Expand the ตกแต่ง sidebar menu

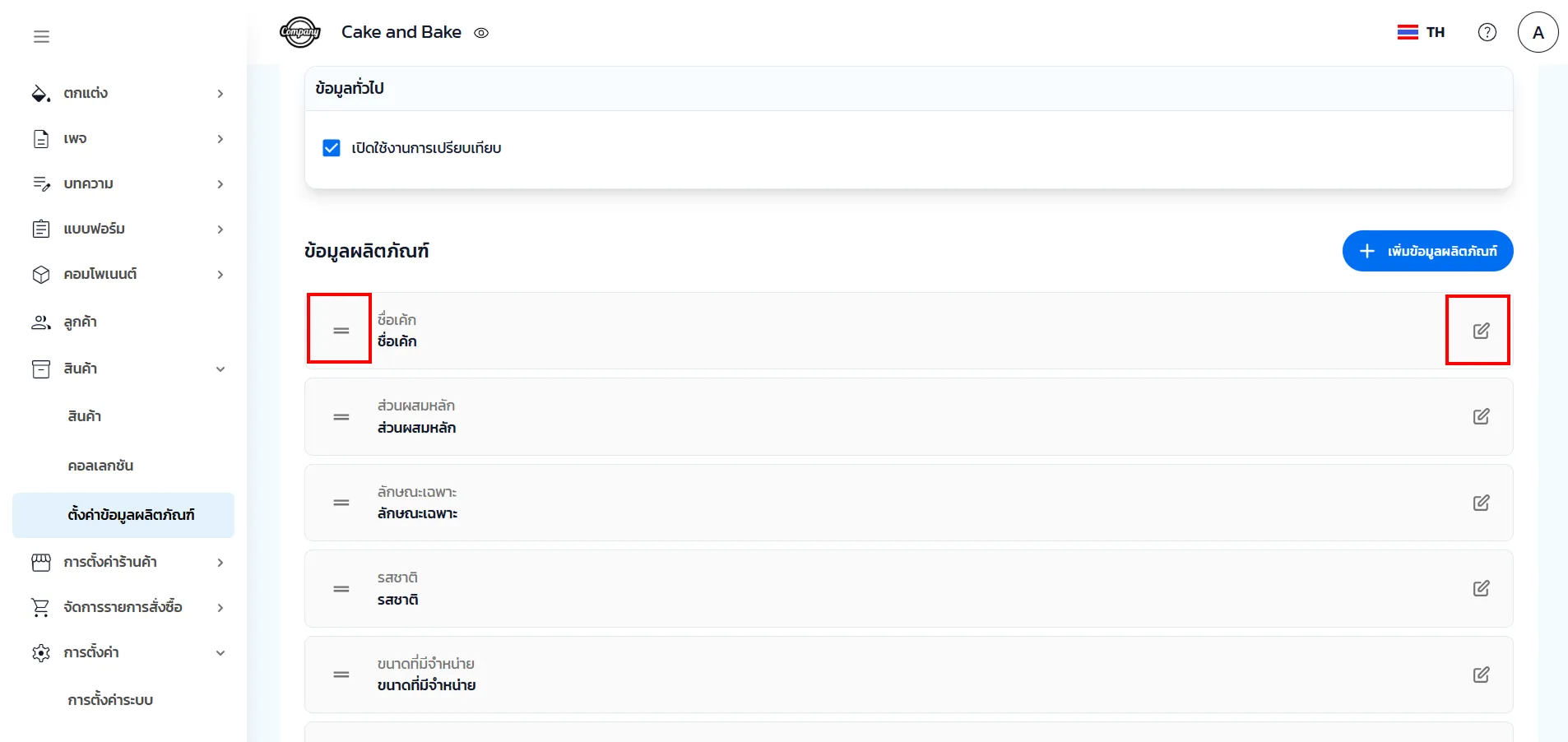[128, 94]
